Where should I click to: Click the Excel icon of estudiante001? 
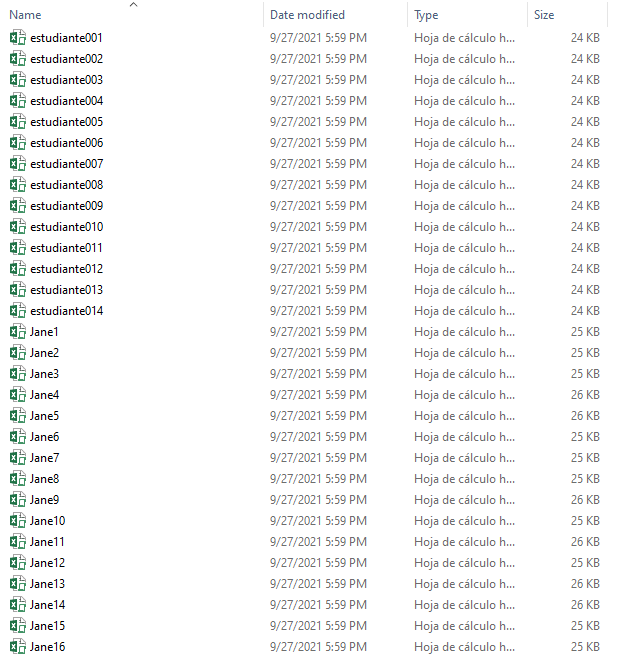click(18, 38)
